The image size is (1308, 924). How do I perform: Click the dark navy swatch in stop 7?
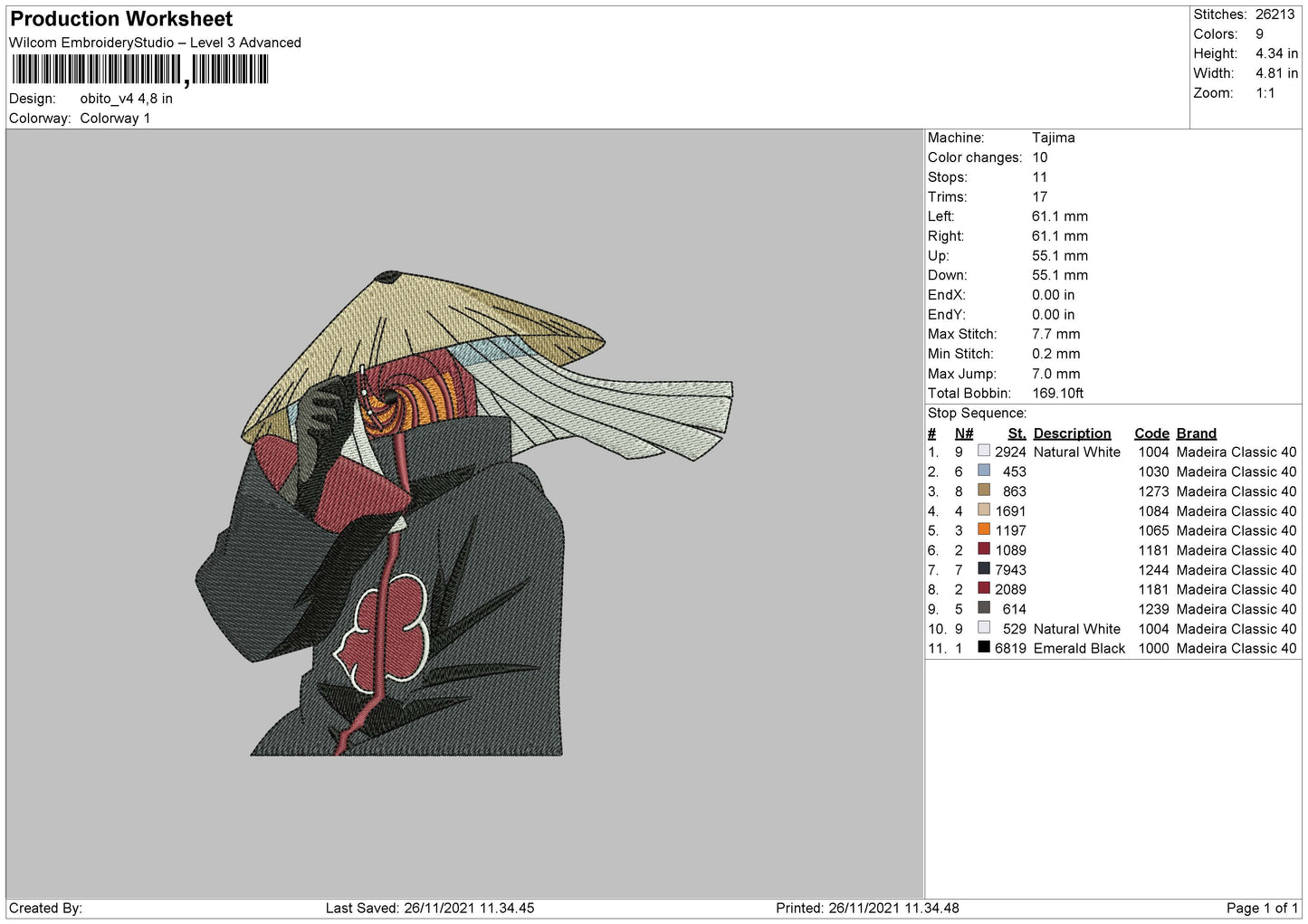pyautogui.click(x=984, y=568)
